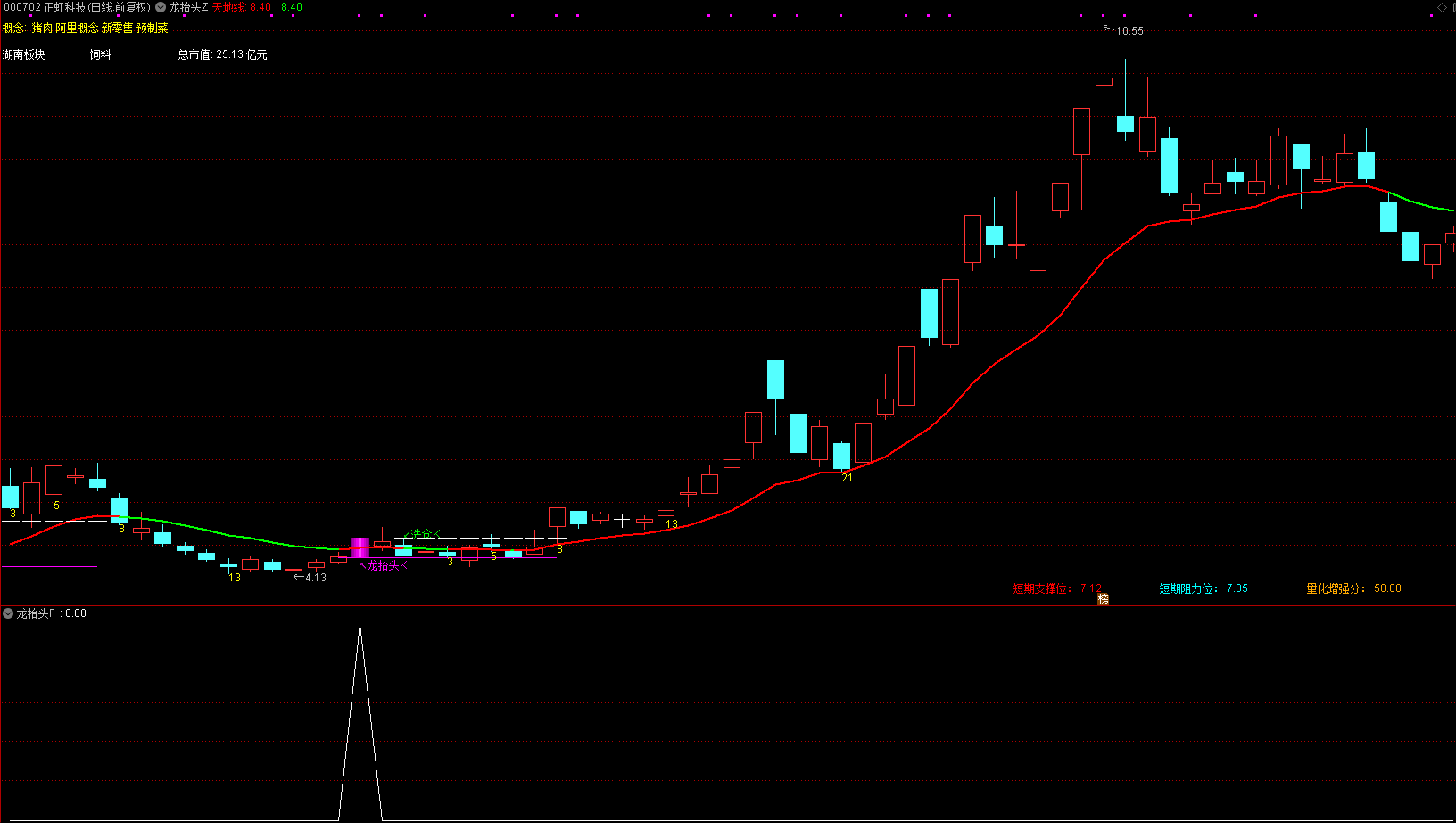Image resolution: width=1456 pixels, height=823 pixels.
Task: Click the magenta 龙抬头K label text
Action: [x=387, y=565]
